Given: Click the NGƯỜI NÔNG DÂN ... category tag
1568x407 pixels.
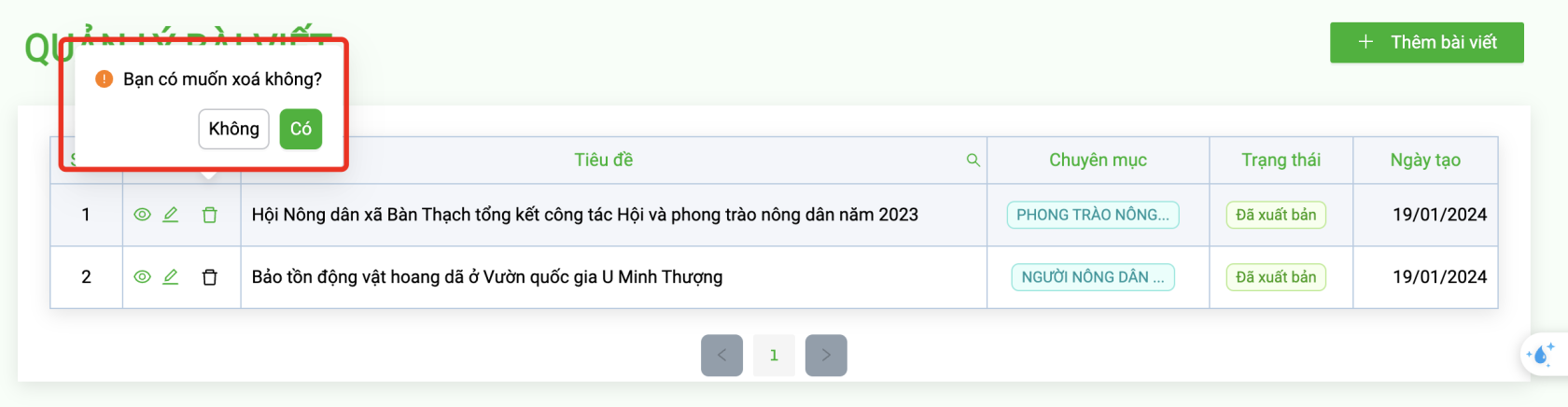Looking at the screenshot, I should click(x=1093, y=277).
